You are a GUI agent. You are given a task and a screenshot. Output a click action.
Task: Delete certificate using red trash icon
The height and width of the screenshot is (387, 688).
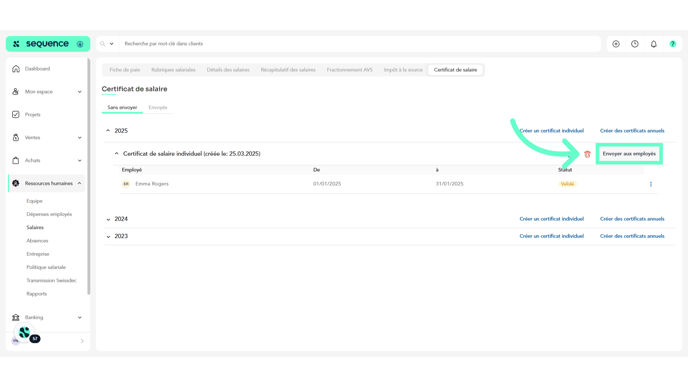pos(587,154)
